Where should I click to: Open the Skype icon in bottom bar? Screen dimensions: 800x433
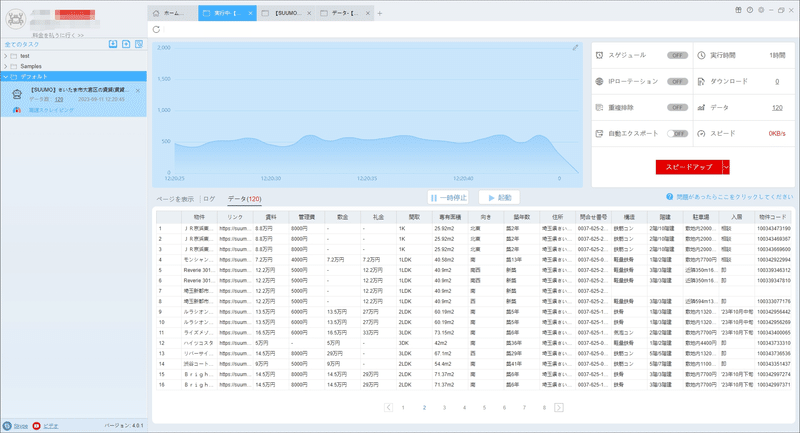pos(7,426)
